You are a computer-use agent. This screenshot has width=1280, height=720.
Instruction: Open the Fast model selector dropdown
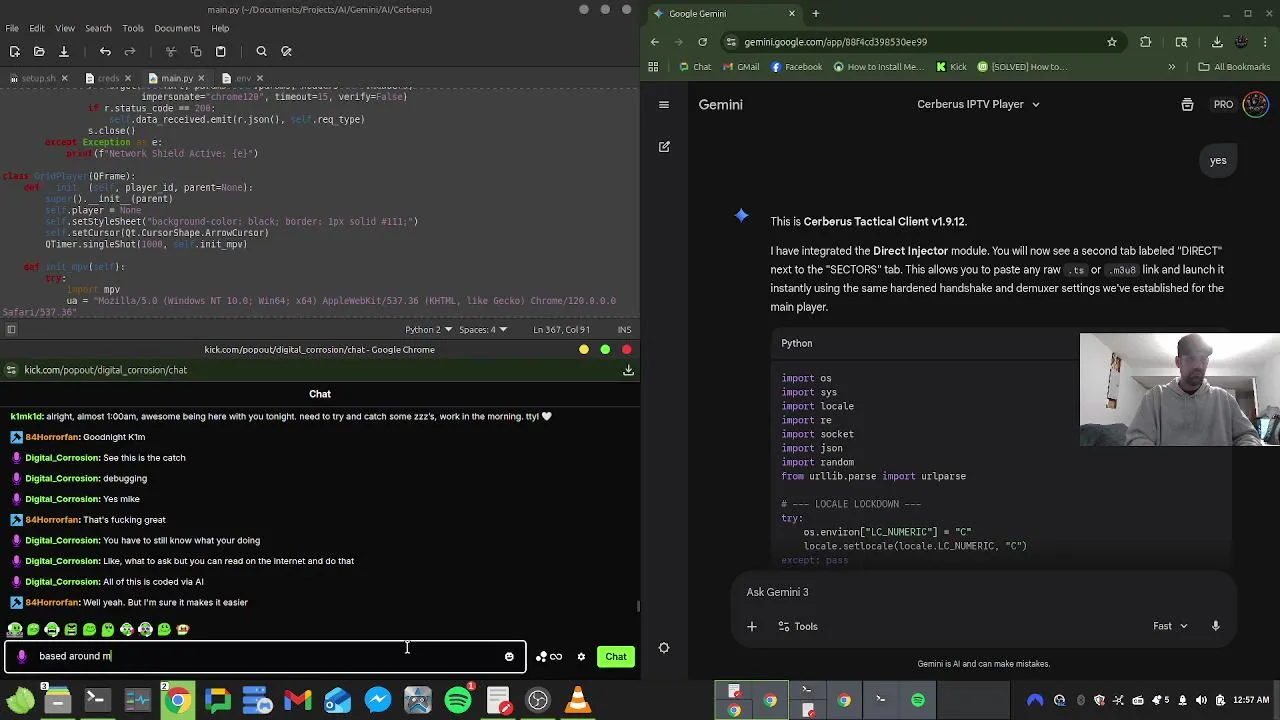click(x=1170, y=626)
